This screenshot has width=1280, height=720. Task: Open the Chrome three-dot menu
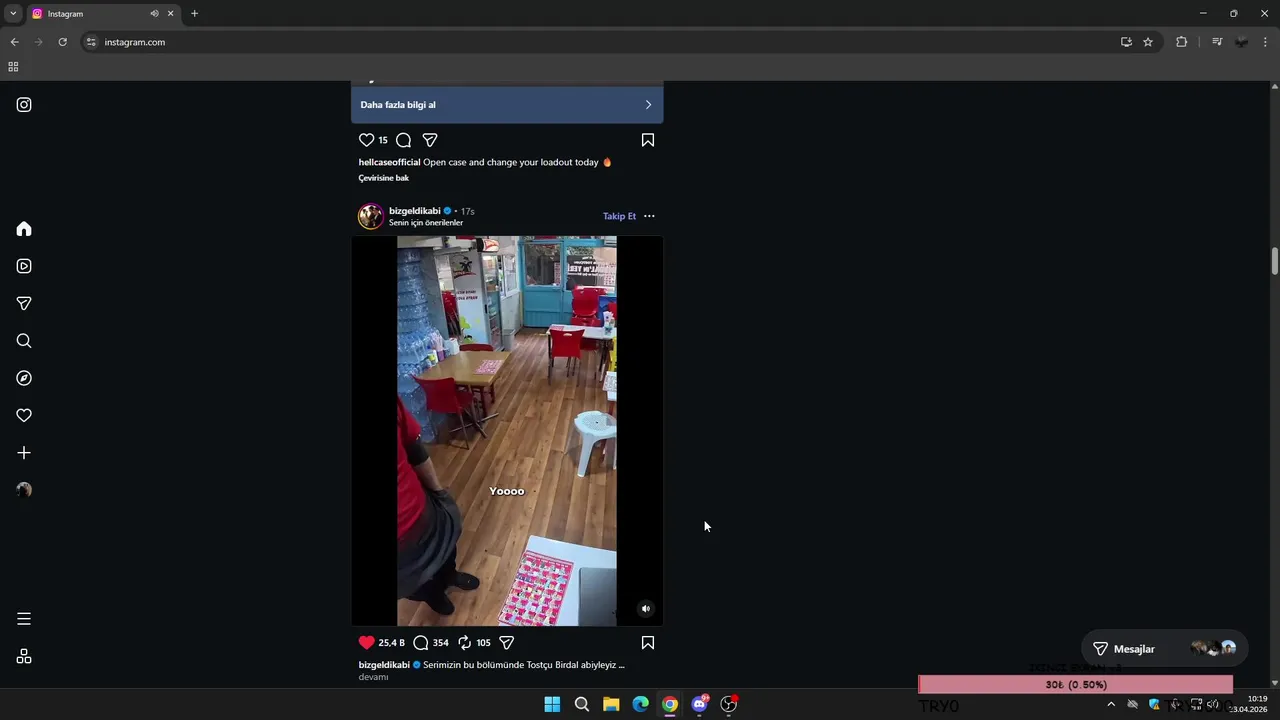click(1265, 42)
